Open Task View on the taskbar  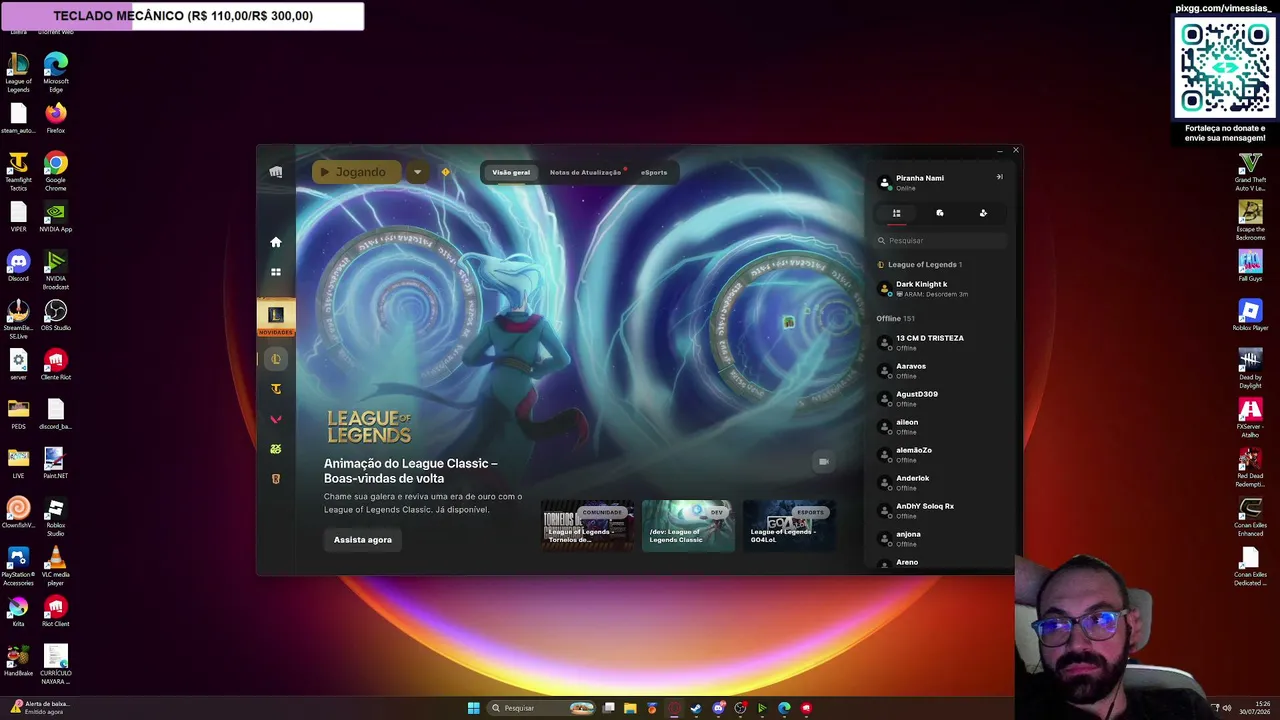pyautogui.click(x=608, y=708)
